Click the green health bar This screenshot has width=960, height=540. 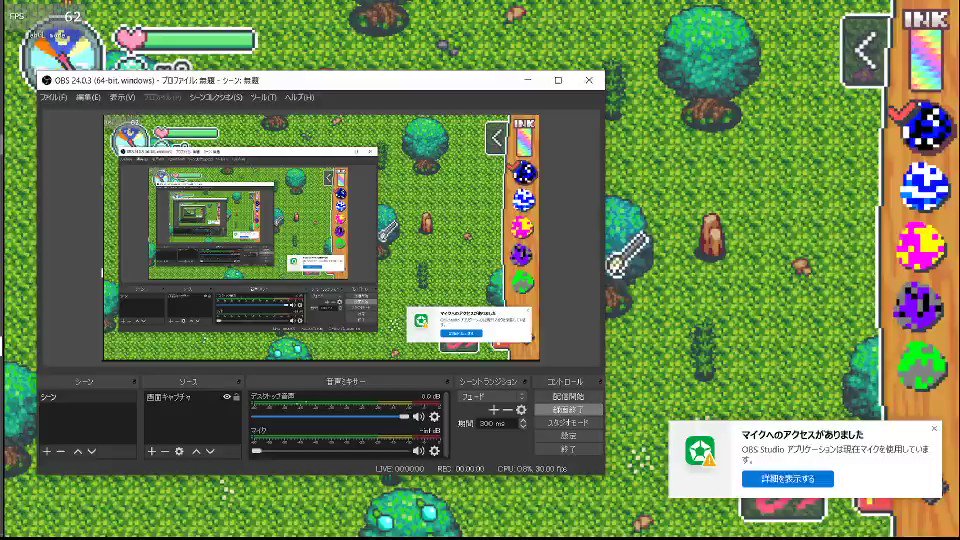(199, 40)
